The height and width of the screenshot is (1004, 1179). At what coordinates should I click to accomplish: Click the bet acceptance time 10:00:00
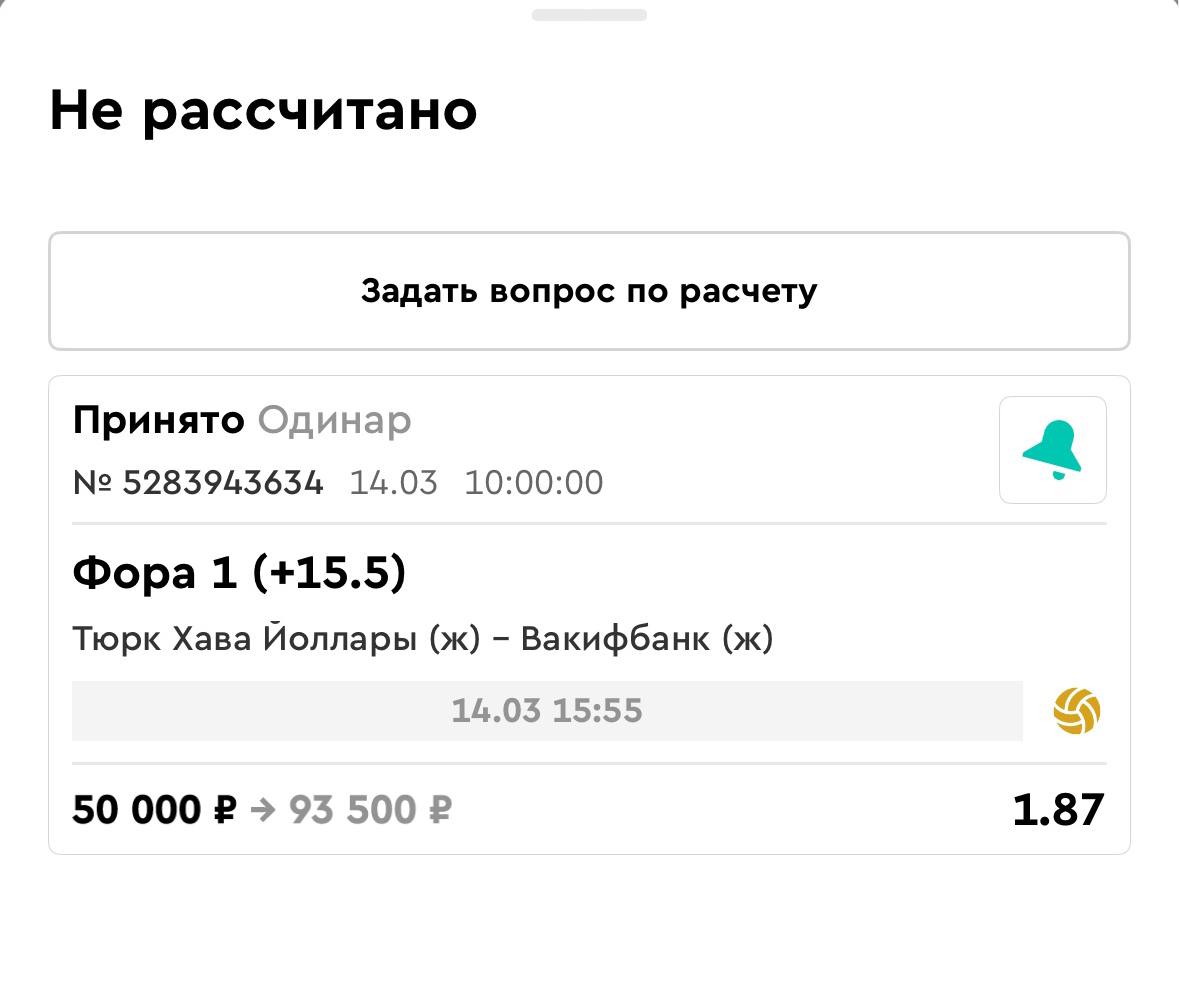[533, 483]
